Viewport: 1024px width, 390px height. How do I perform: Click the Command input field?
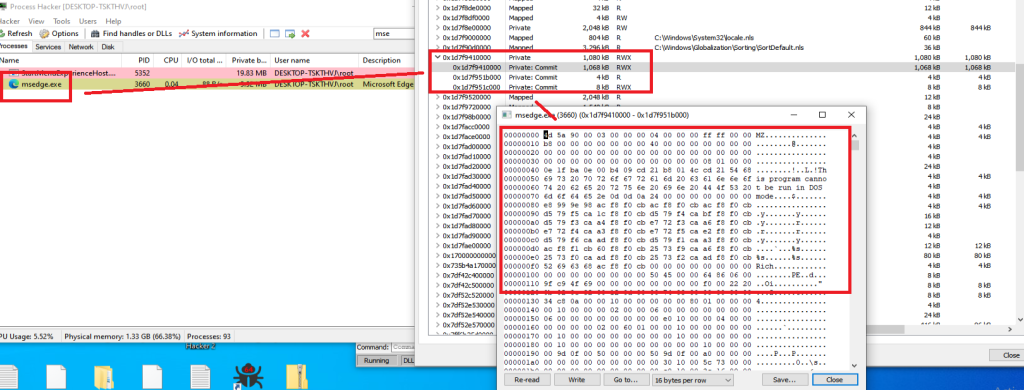403,348
